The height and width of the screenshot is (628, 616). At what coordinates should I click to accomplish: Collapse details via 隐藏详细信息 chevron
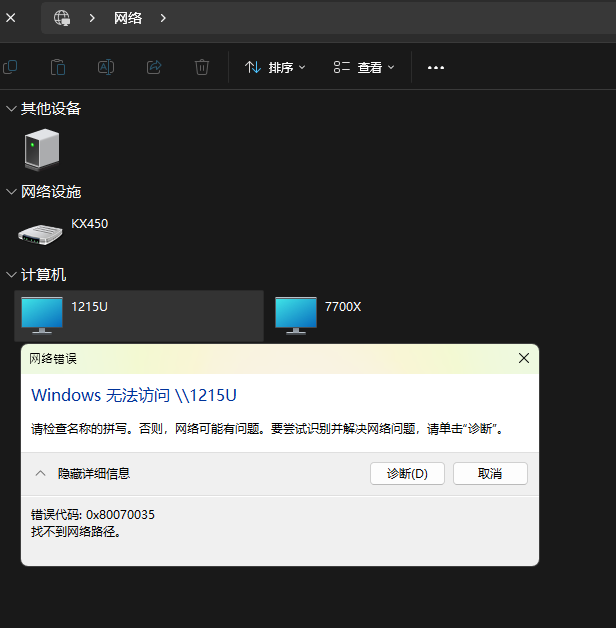coord(40,473)
